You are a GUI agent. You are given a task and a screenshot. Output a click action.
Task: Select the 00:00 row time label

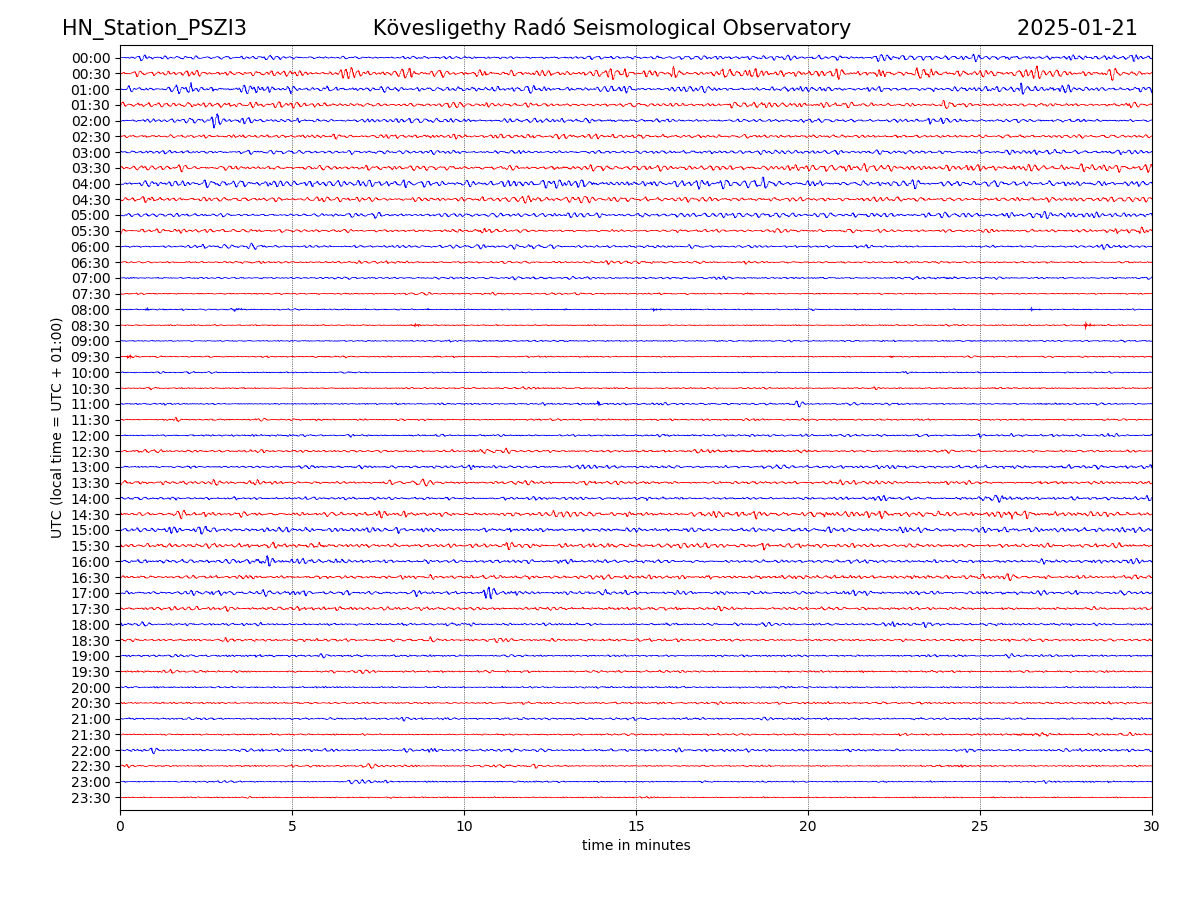point(90,58)
